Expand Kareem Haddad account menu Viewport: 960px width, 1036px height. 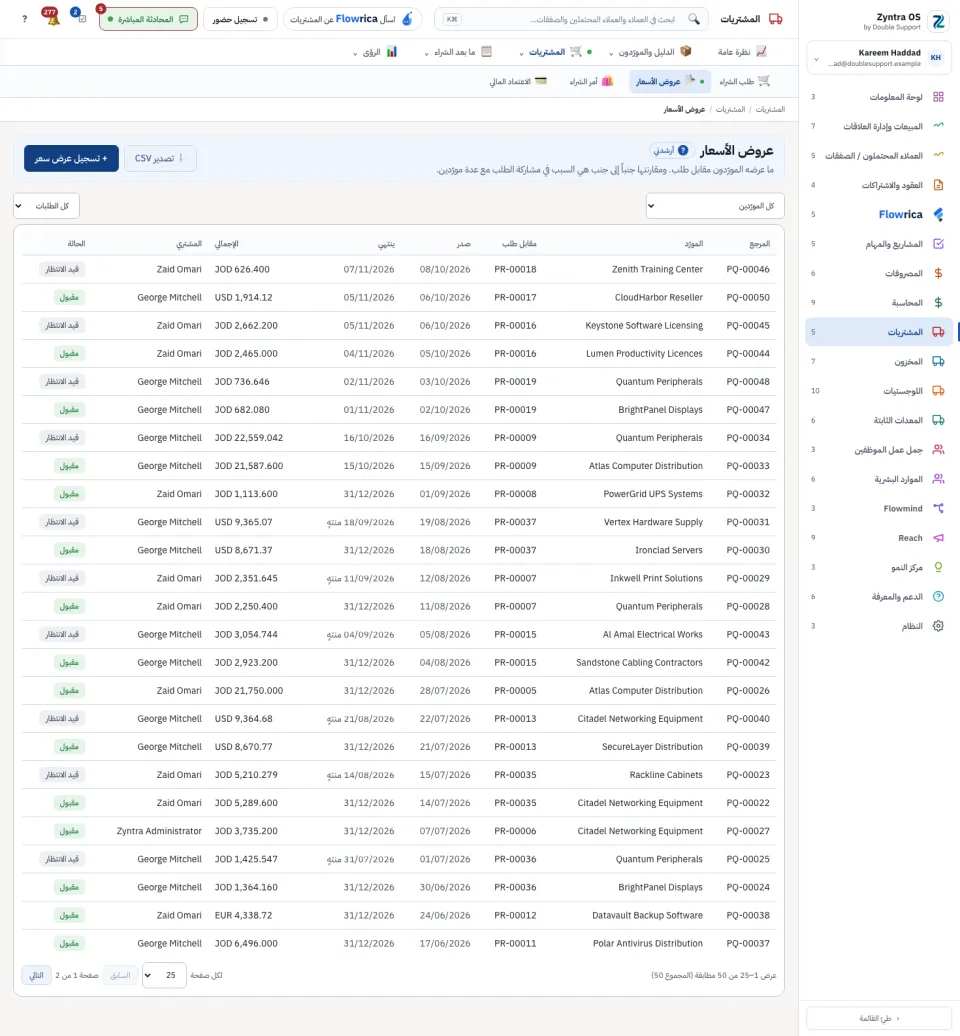click(879, 57)
